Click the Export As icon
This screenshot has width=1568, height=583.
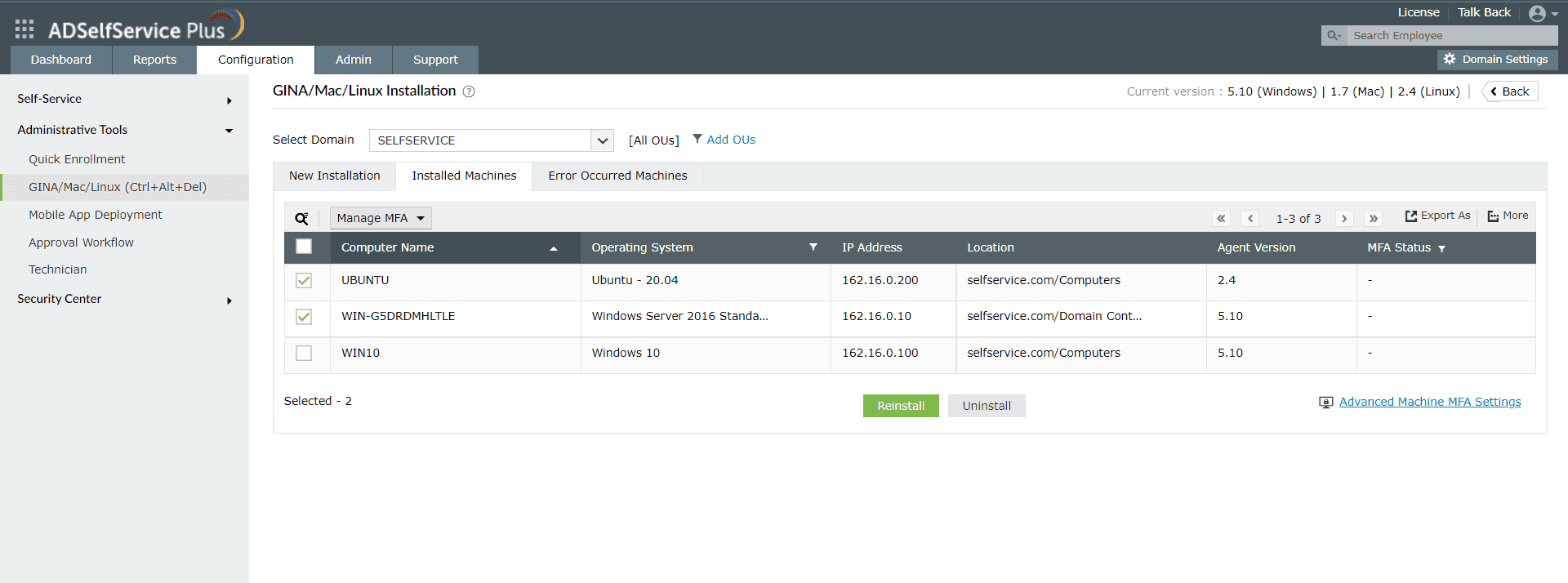coord(1410,216)
